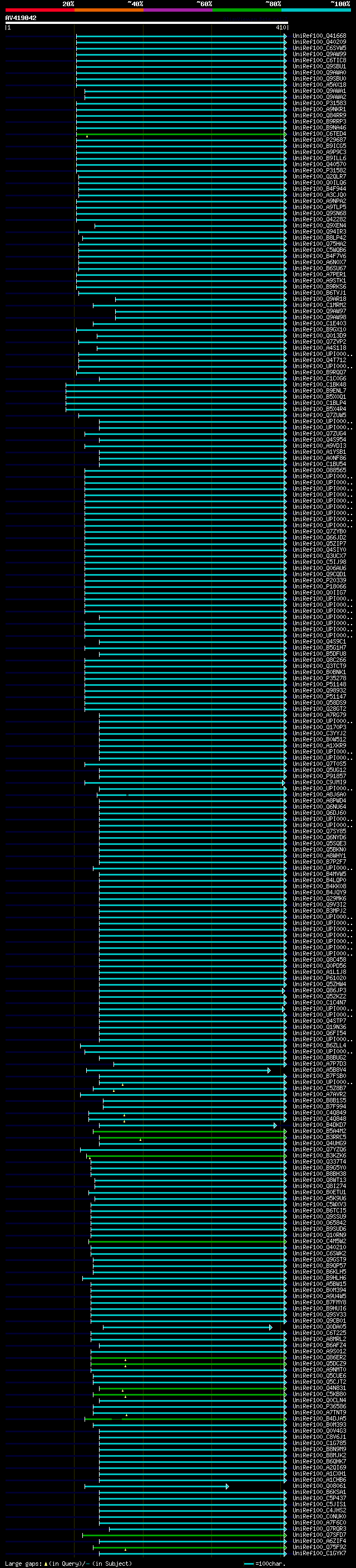Select the UniRef100_B4DKD7 label
Image resolution: width=356 pixels, height=1568 pixels.
click(319, 1125)
